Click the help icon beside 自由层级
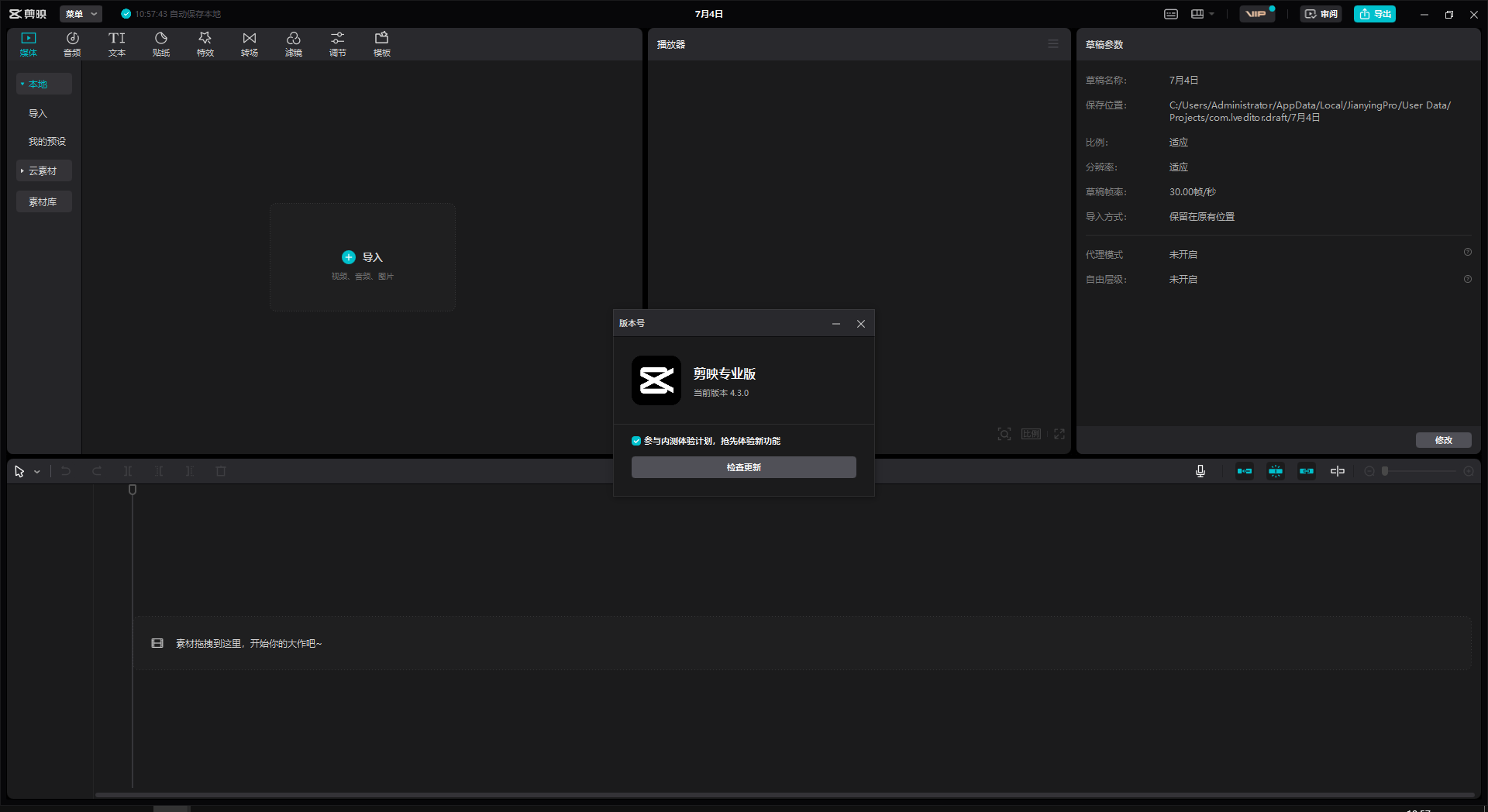The height and width of the screenshot is (812, 1488). tap(1468, 279)
